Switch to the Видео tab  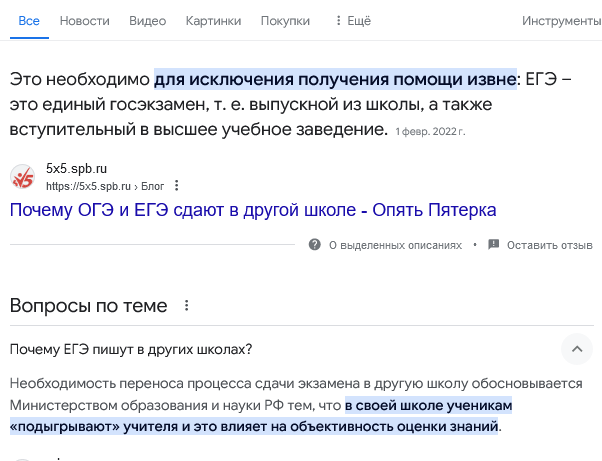point(147,21)
